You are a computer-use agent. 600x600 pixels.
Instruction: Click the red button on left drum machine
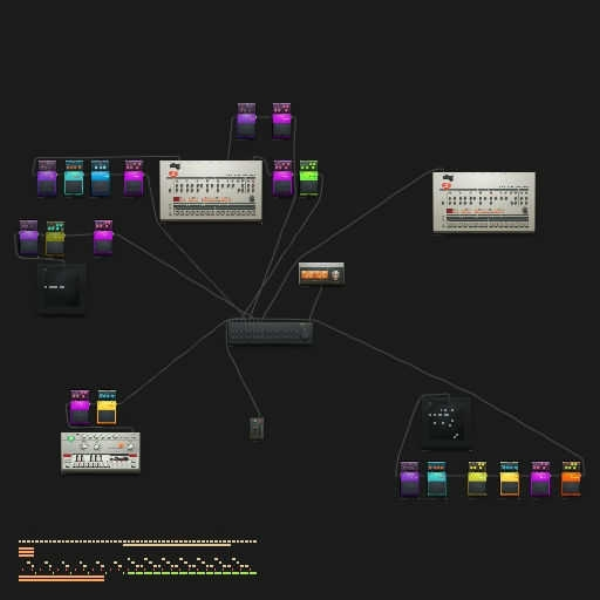pos(176,199)
